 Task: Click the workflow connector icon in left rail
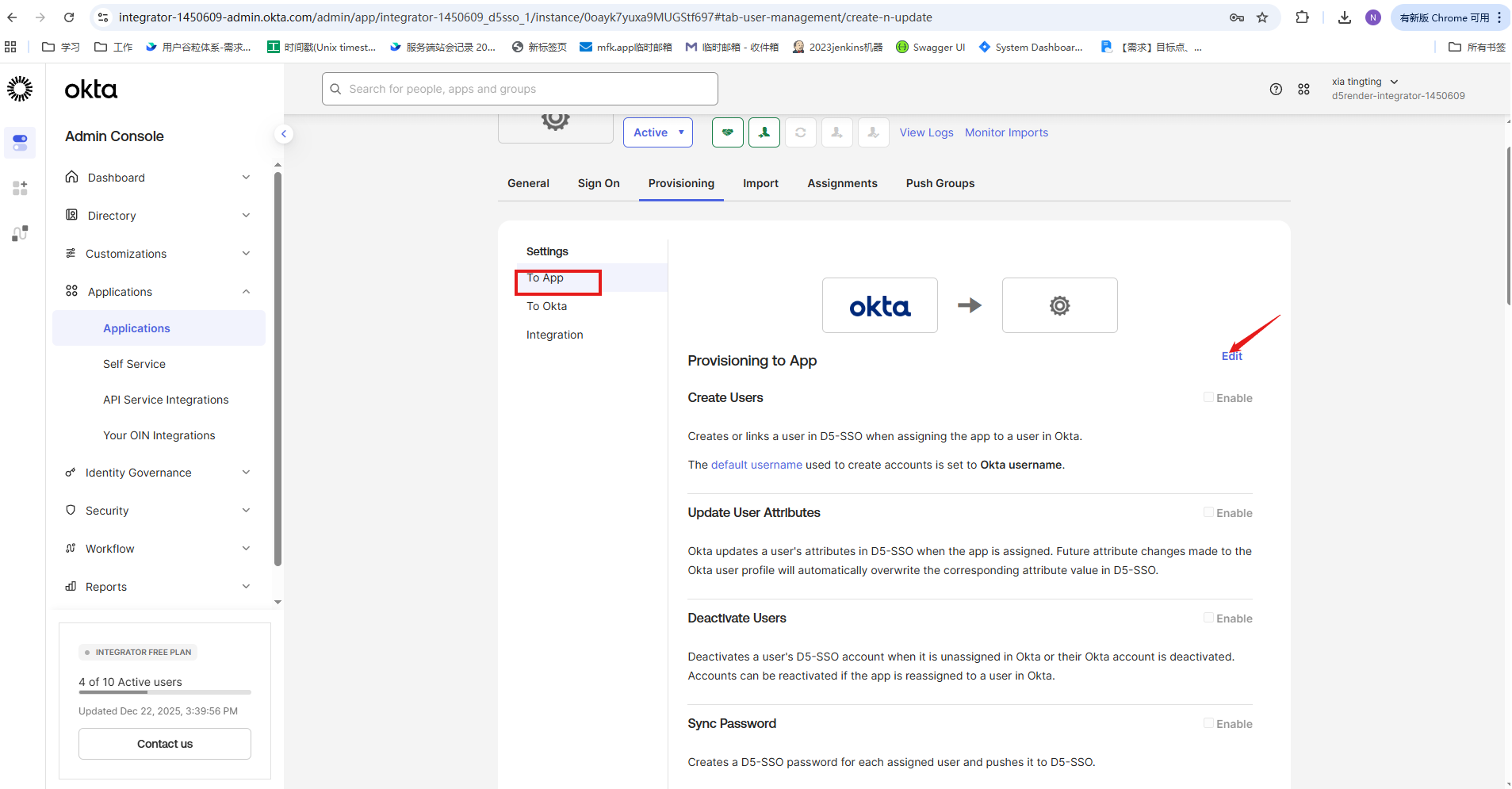click(20, 233)
